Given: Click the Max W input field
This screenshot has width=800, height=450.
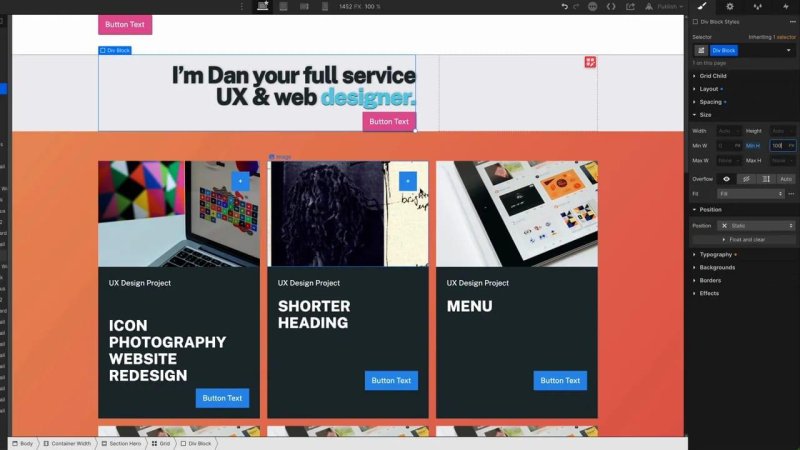Looking at the screenshot, I should (729, 161).
